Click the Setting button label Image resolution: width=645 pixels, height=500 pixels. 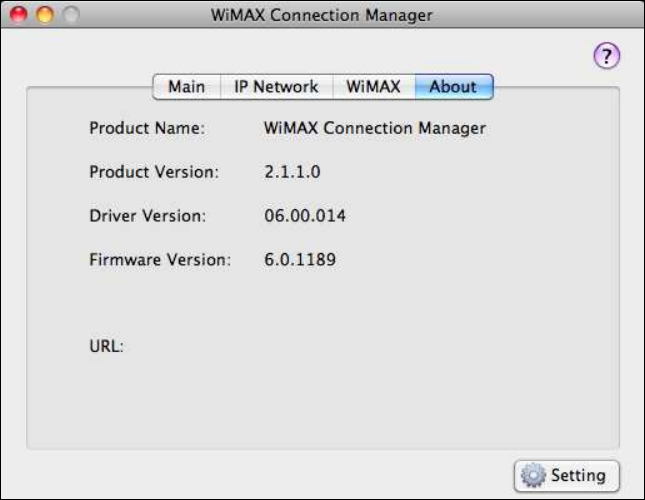[x=578, y=475]
